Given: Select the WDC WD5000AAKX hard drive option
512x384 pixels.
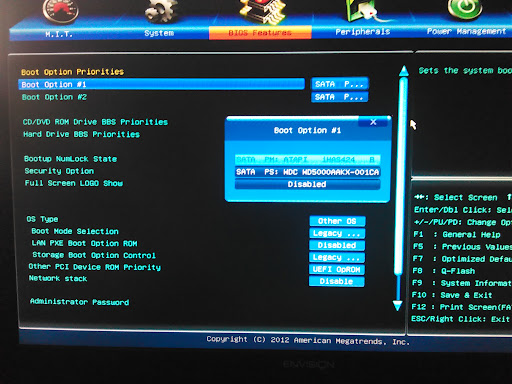Looking at the screenshot, I should (307, 172).
